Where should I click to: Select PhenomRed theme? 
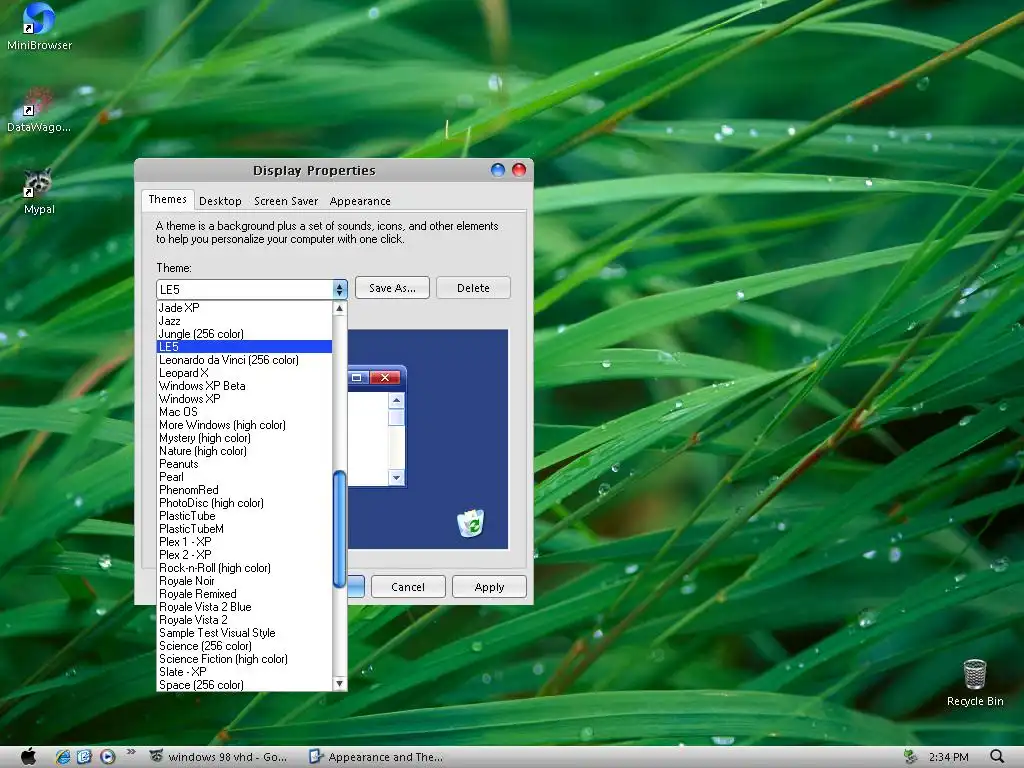pos(244,490)
